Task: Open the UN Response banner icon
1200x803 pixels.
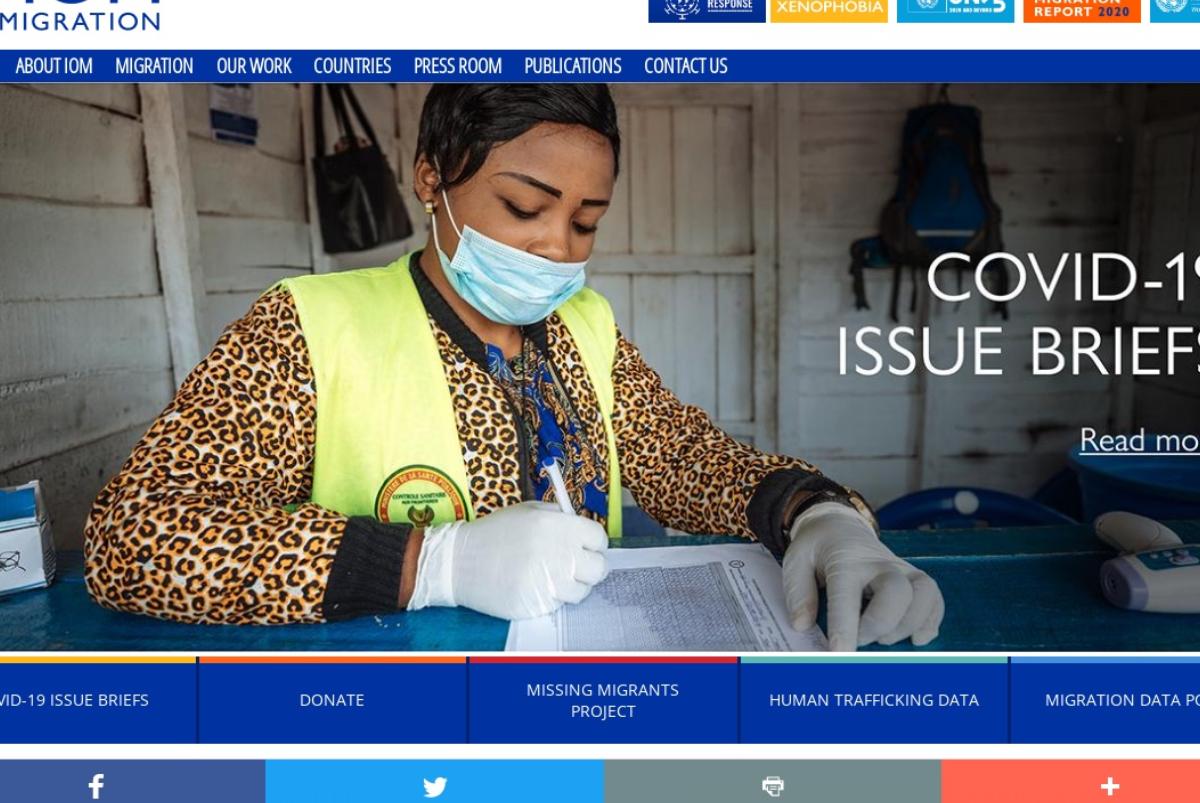Action: (707, 11)
